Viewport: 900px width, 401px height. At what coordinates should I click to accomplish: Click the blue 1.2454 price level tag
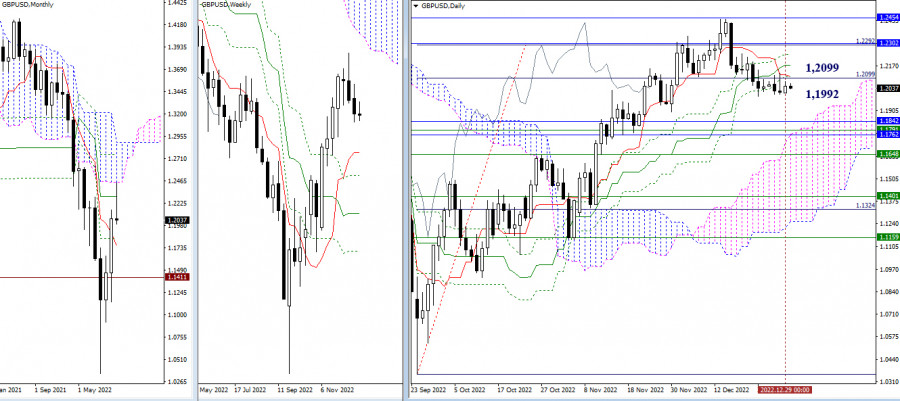point(887,19)
